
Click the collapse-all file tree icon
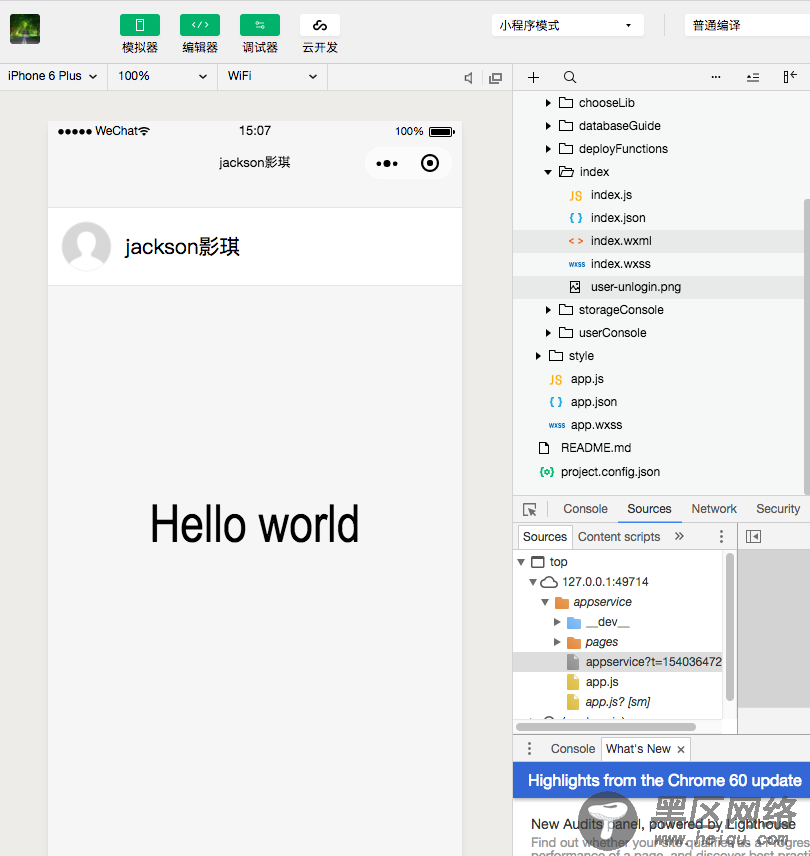(x=753, y=78)
